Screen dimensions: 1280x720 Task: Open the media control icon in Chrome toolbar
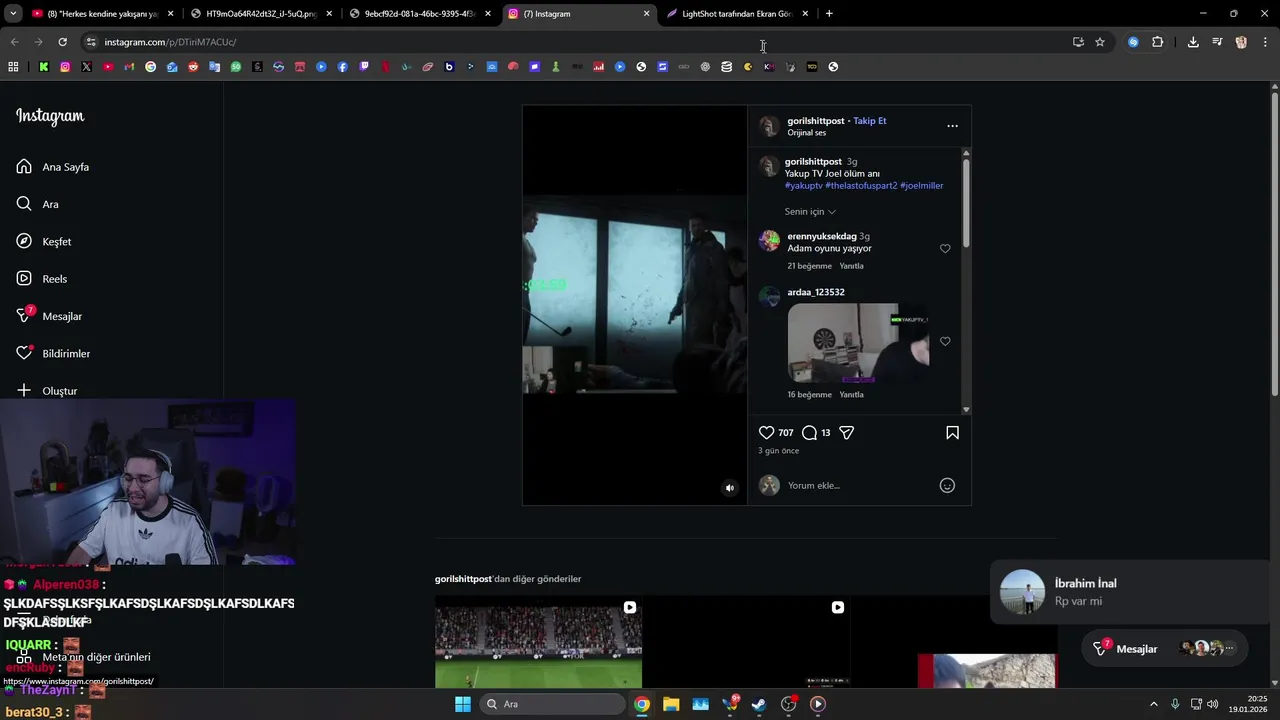pyautogui.click(x=1217, y=42)
